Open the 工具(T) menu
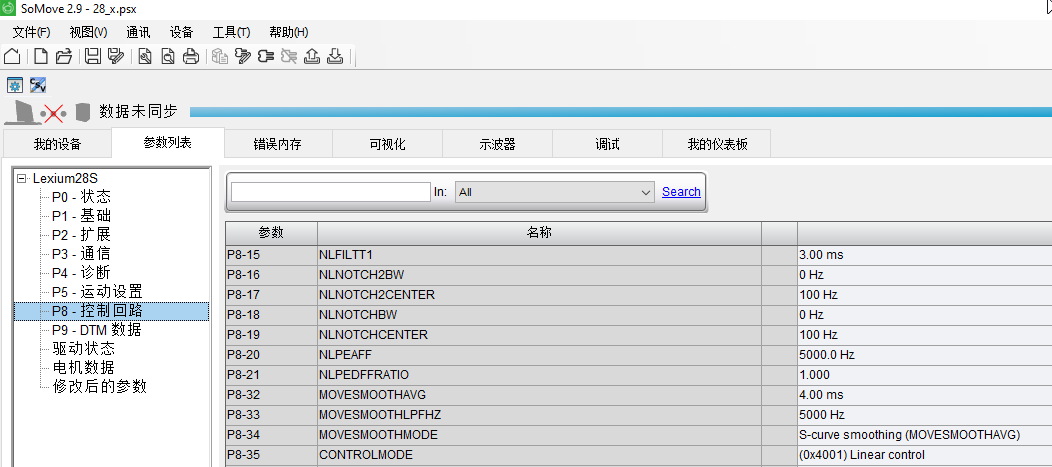The width and height of the screenshot is (1052, 467). click(x=231, y=32)
